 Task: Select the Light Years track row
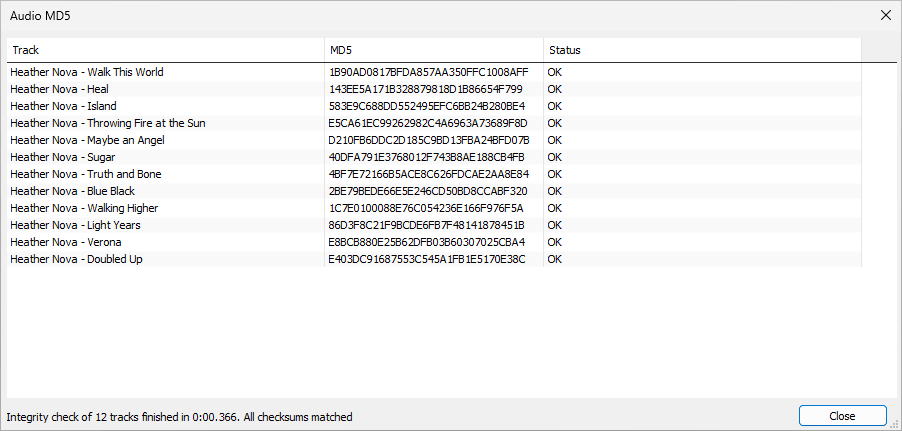pyautogui.click(x=75, y=225)
